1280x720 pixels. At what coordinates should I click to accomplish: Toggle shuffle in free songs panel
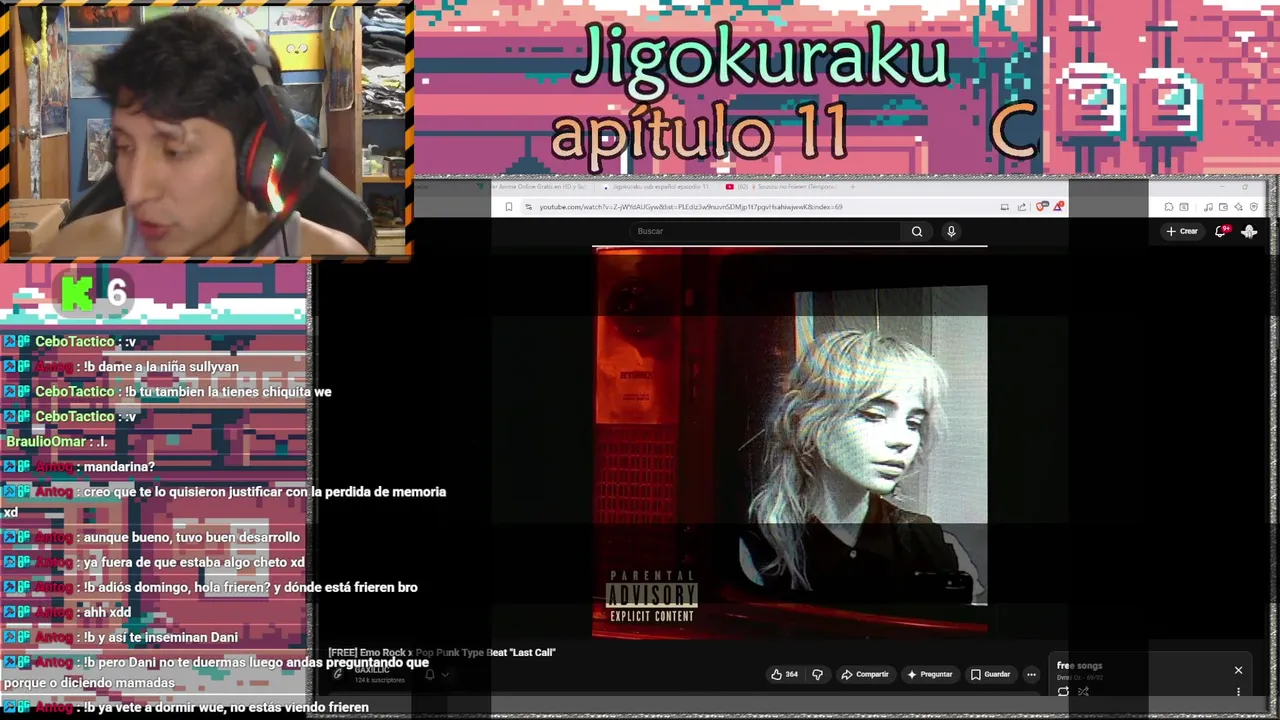[x=1083, y=691]
